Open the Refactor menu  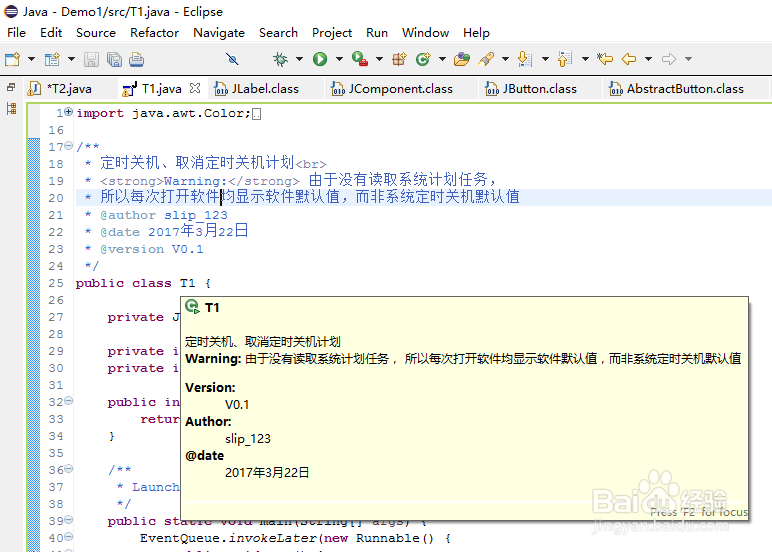154,32
